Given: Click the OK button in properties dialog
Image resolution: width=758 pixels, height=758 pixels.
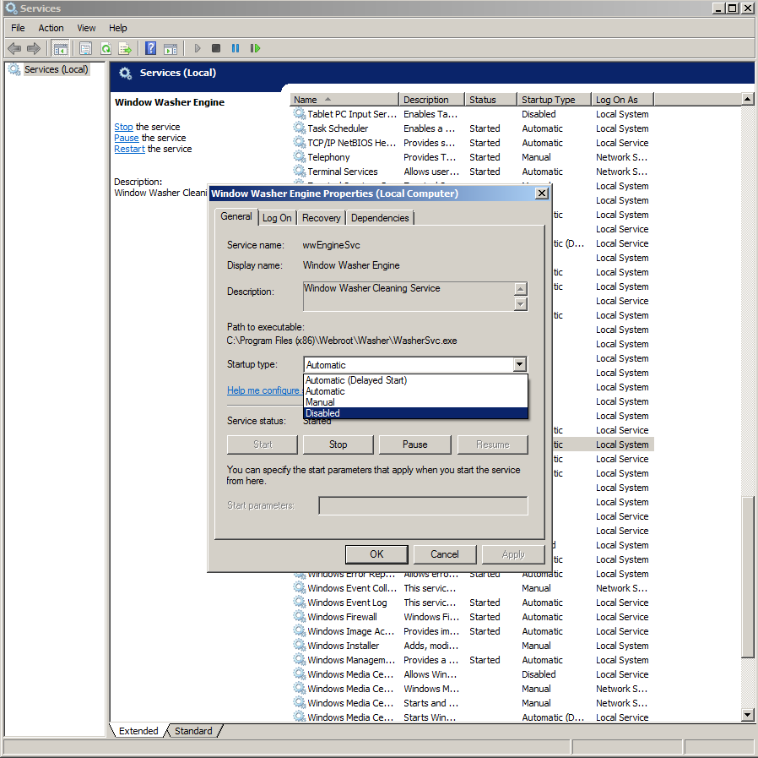Looking at the screenshot, I should click(x=377, y=554).
